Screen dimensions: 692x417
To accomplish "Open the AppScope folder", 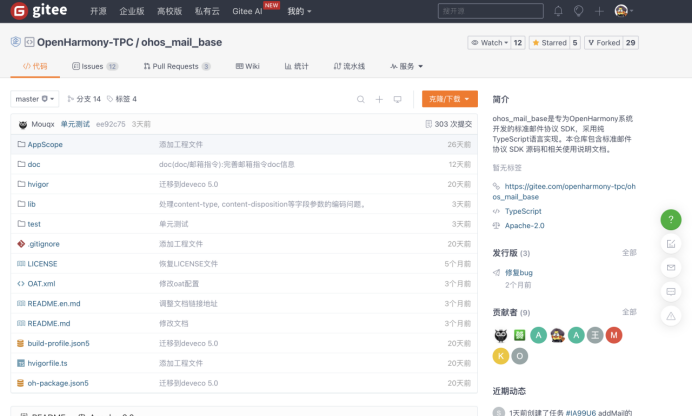I will [45, 144].
